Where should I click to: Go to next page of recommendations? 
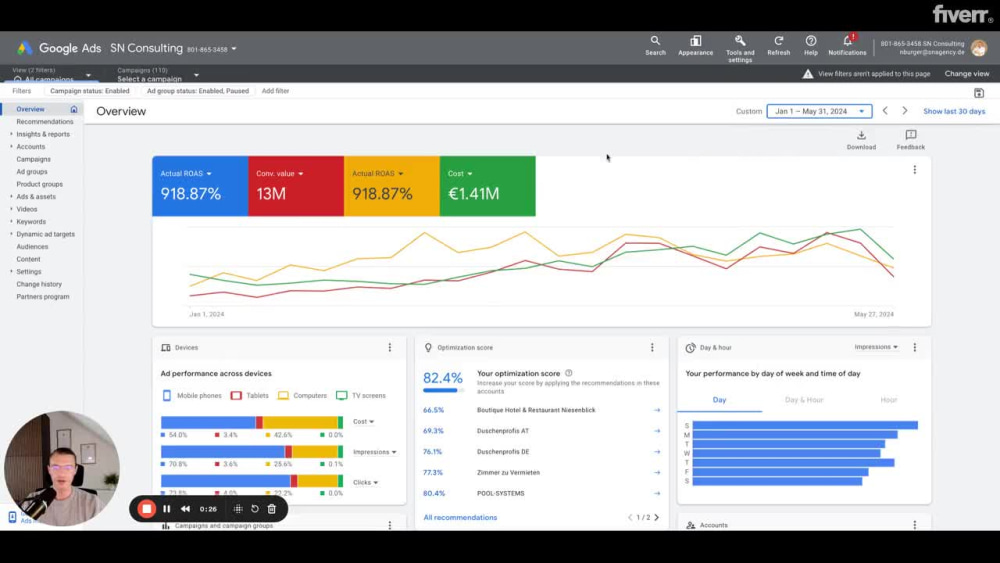(657, 517)
